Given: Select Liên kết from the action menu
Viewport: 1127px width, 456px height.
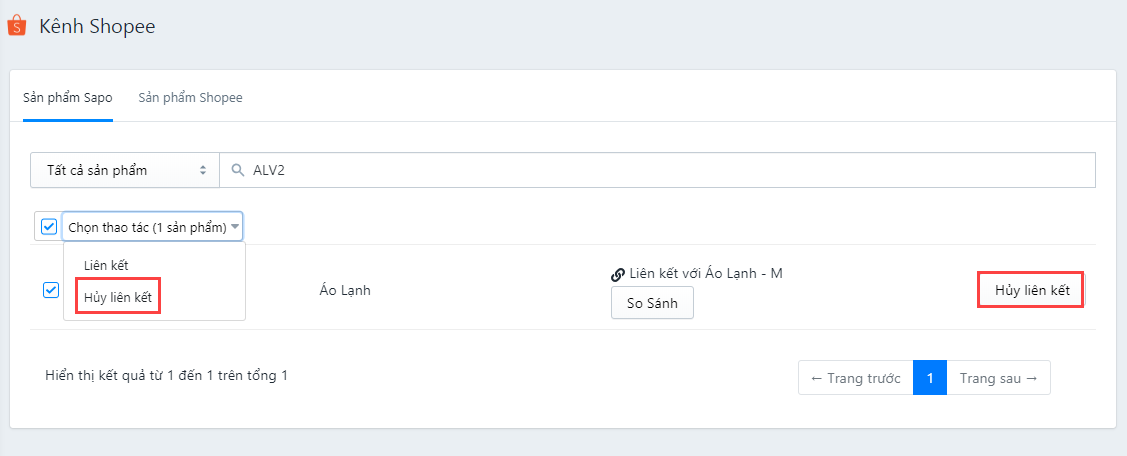Looking at the screenshot, I should tap(106, 265).
